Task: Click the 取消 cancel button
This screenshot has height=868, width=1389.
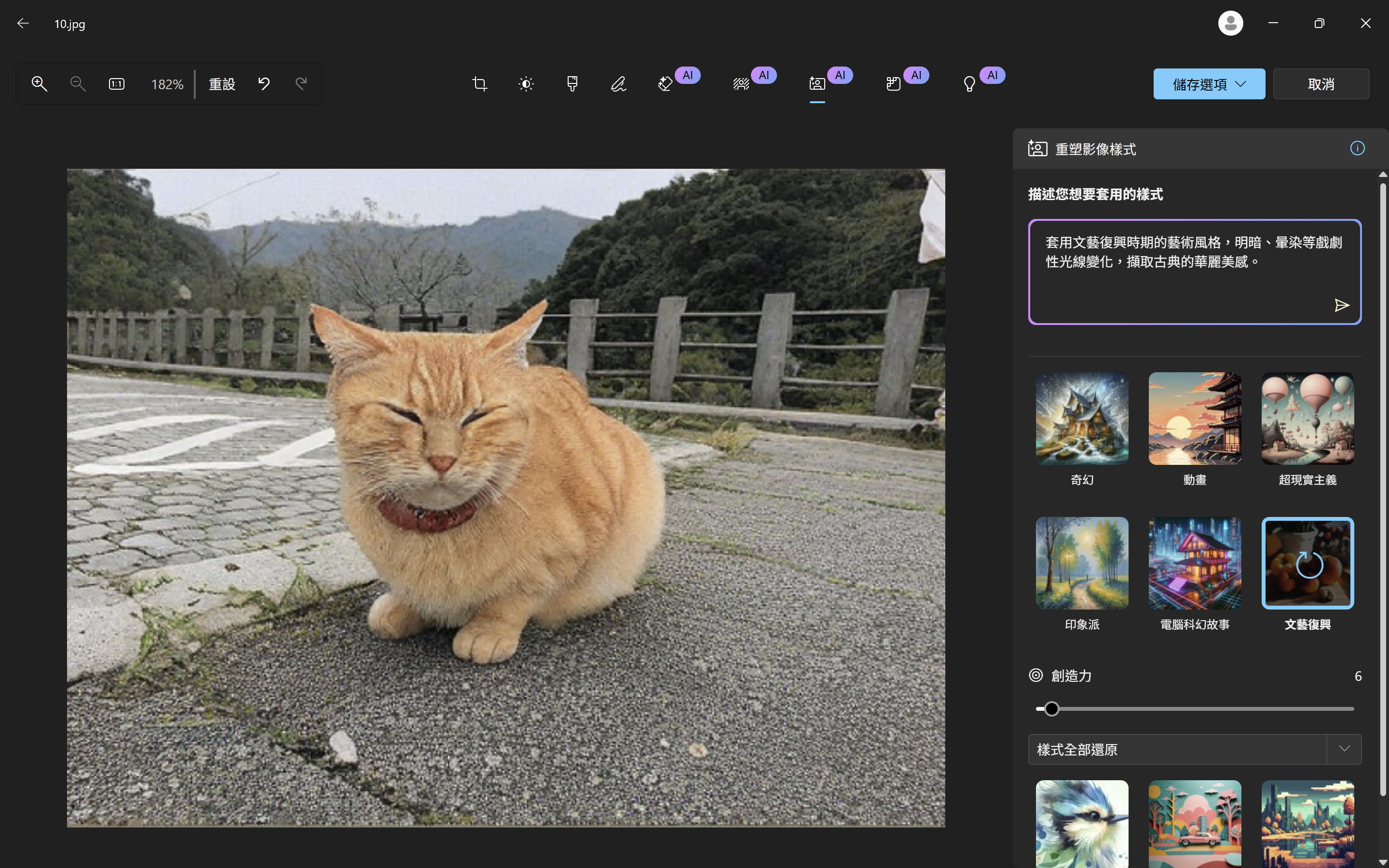Action: [1321, 84]
